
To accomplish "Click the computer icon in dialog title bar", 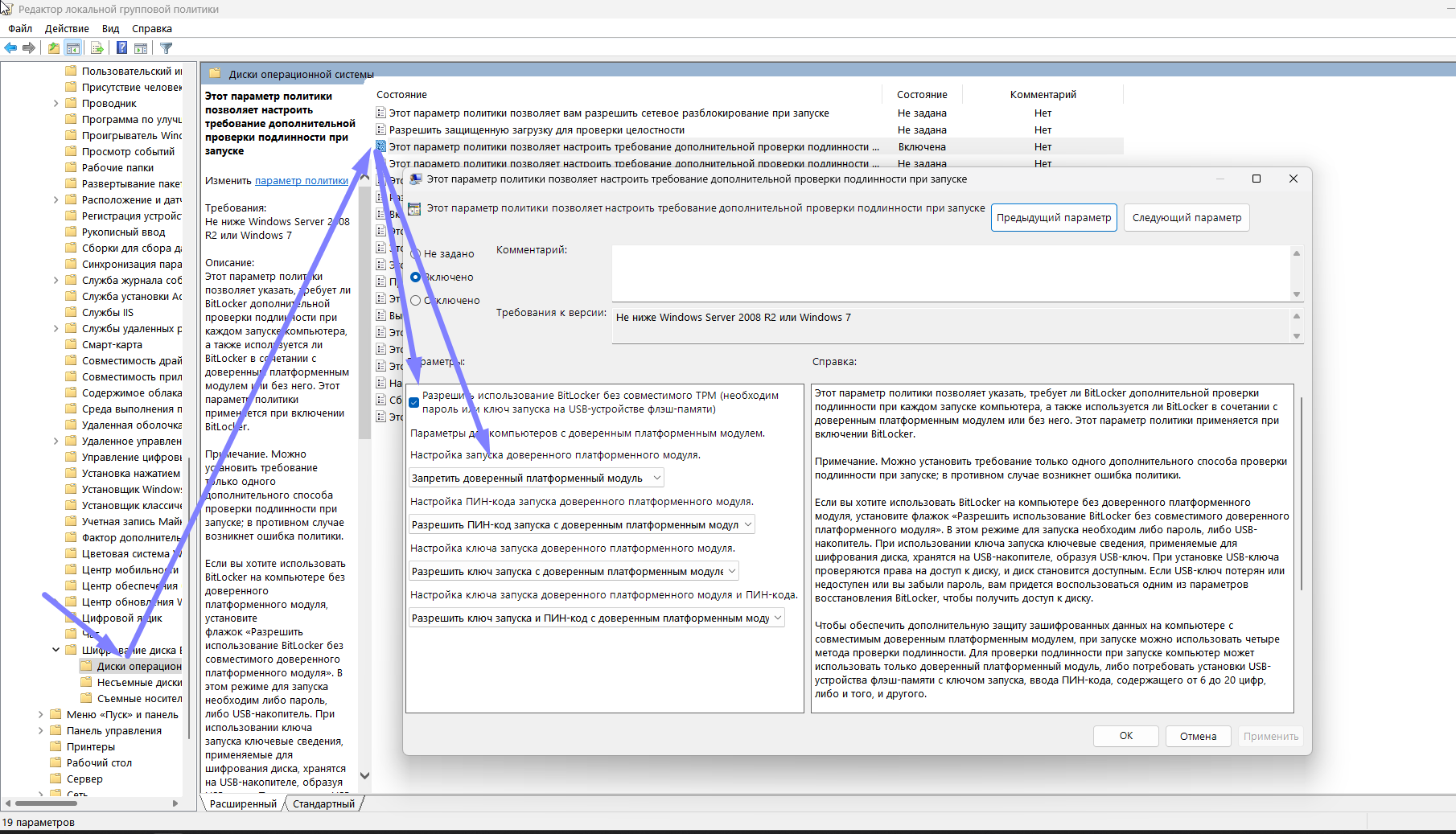I will tap(416, 179).
